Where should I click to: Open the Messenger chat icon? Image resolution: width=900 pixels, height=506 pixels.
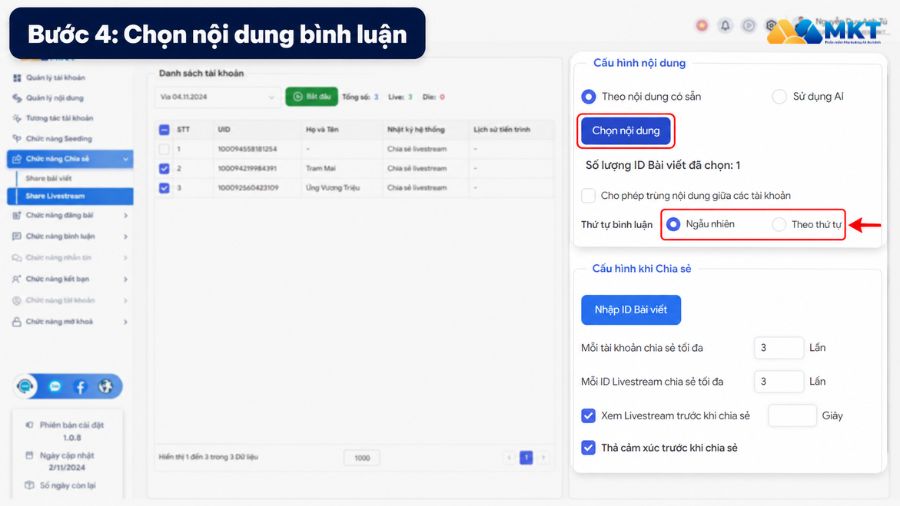(x=55, y=387)
